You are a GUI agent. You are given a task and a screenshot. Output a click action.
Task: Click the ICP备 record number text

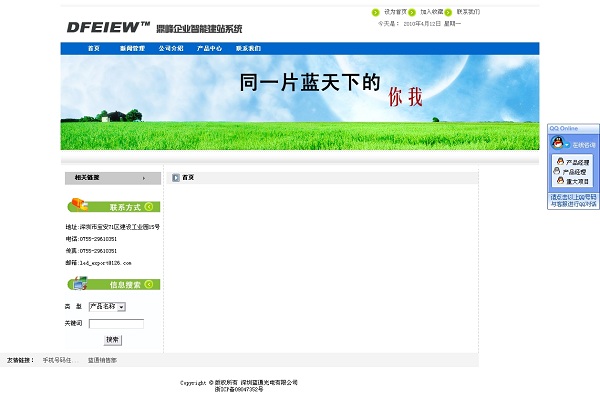(x=239, y=389)
